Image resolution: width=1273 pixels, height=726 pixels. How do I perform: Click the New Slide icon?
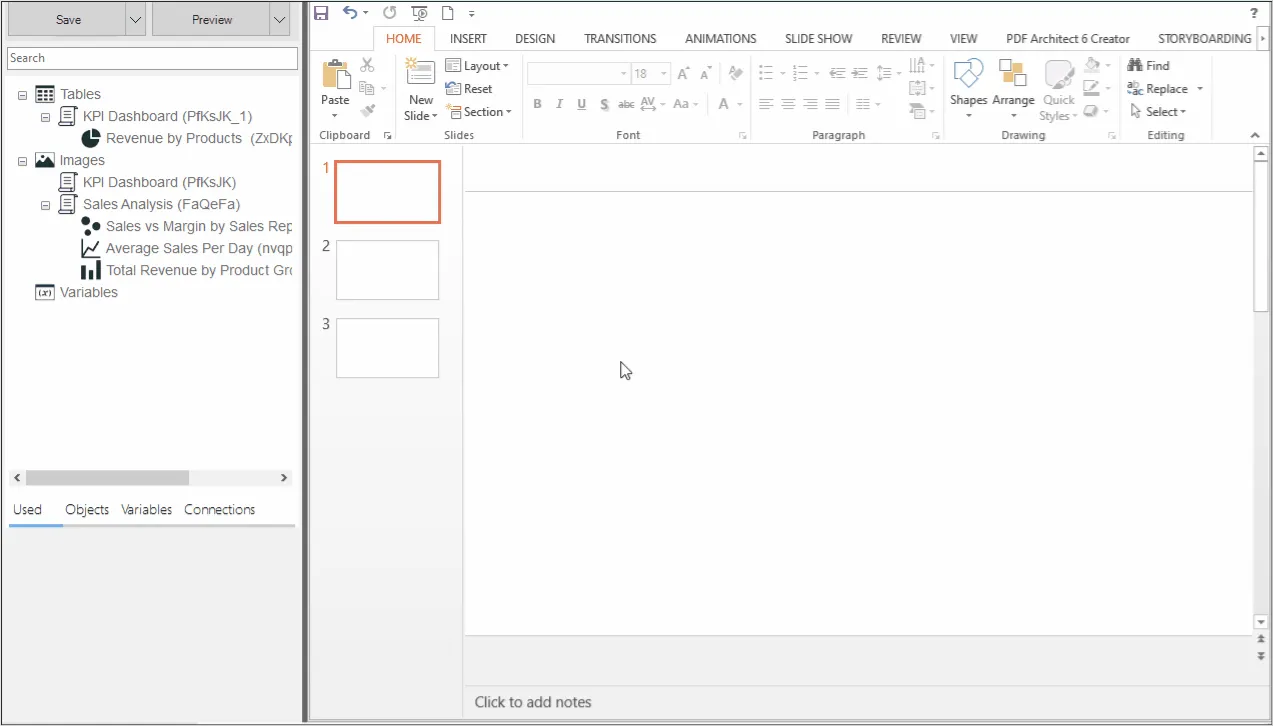pyautogui.click(x=420, y=75)
